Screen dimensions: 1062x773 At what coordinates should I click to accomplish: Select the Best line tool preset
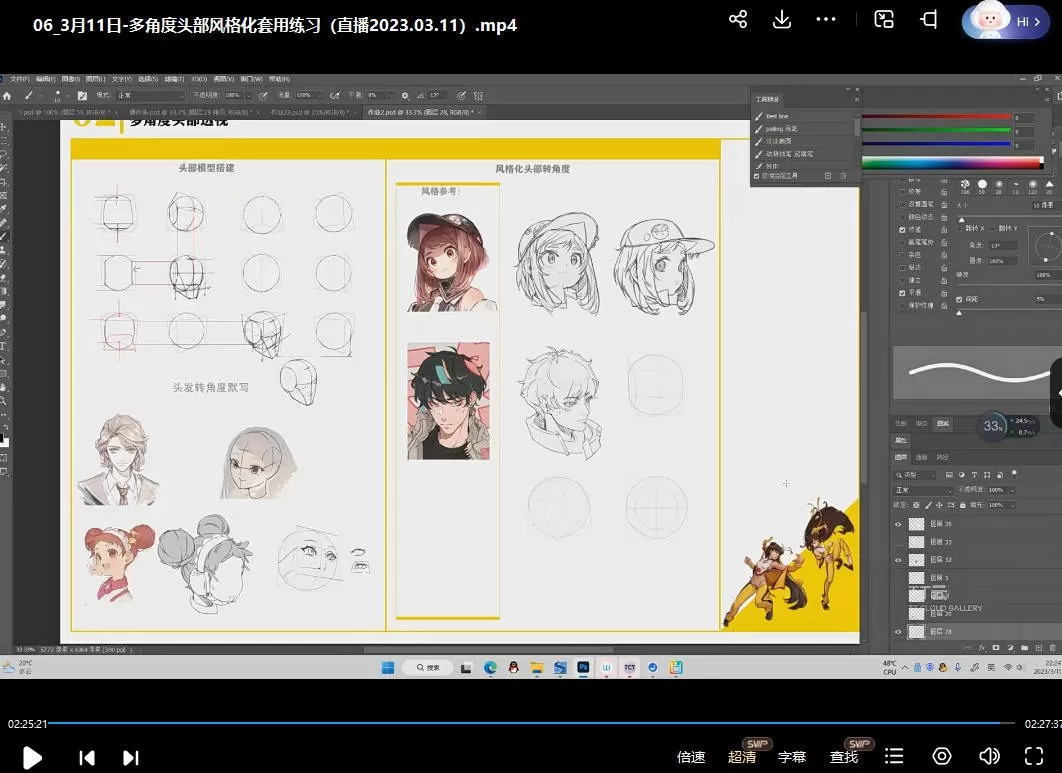[x=777, y=116]
